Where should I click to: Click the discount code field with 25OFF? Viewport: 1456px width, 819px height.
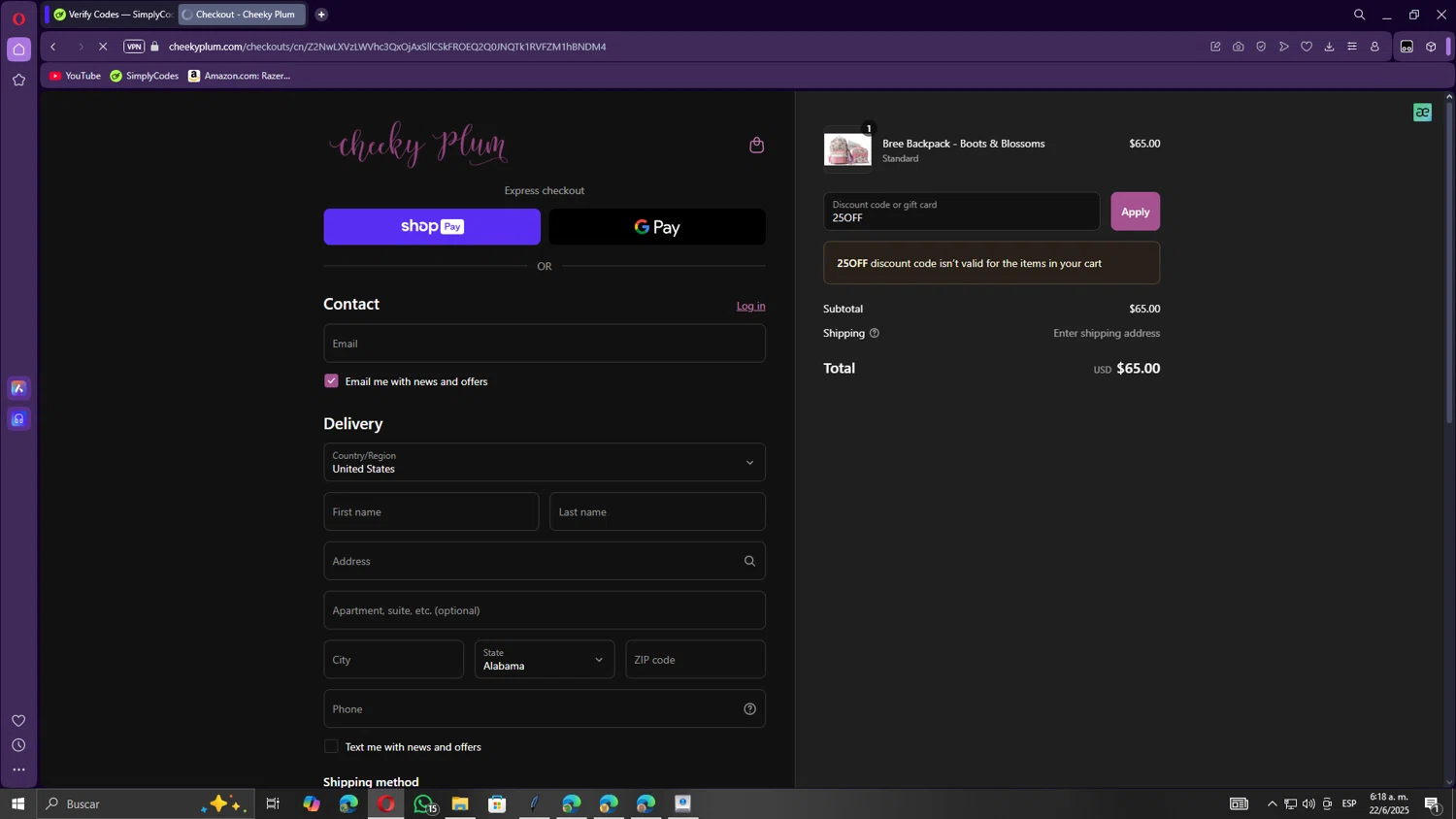tap(961, 212)
